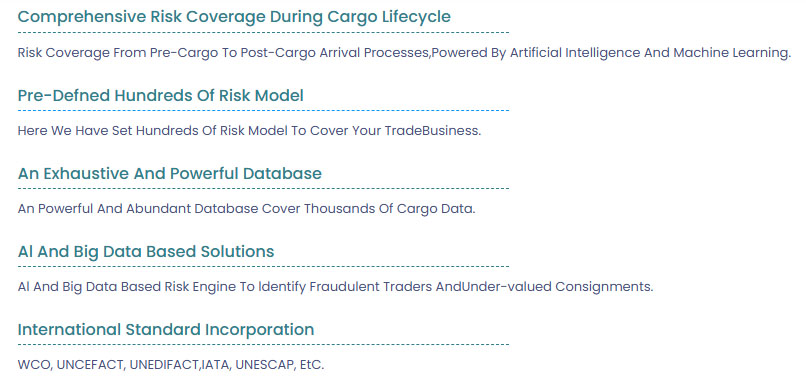Screen dimensions: 806x382
Task: Click dashed divider under International Standard Incorporation
Action: (x=263, y=344)
